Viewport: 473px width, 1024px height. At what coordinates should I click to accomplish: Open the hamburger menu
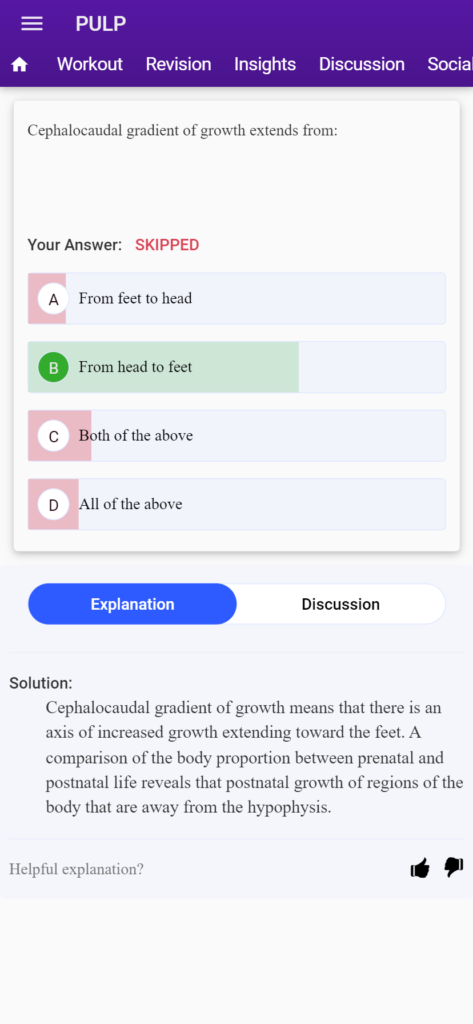point(31,24)
